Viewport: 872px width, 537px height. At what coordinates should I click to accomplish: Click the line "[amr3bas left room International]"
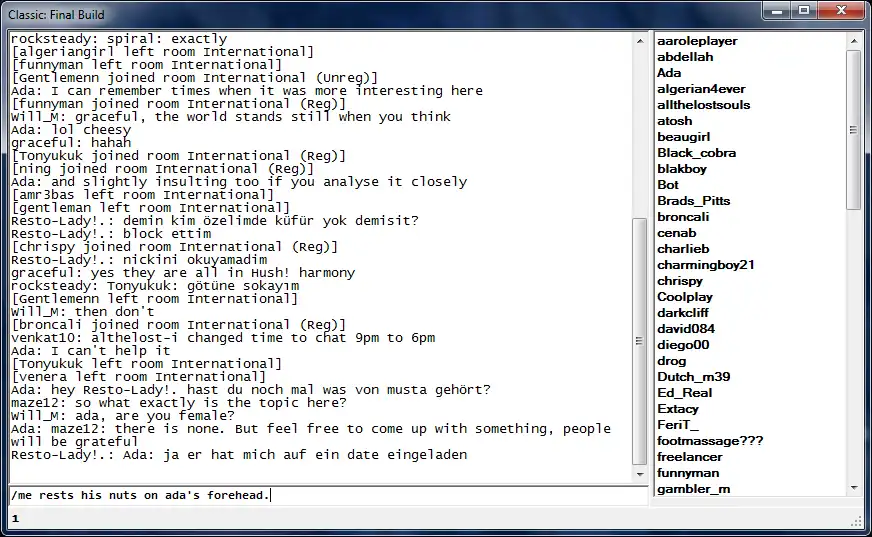pos(142,195)
